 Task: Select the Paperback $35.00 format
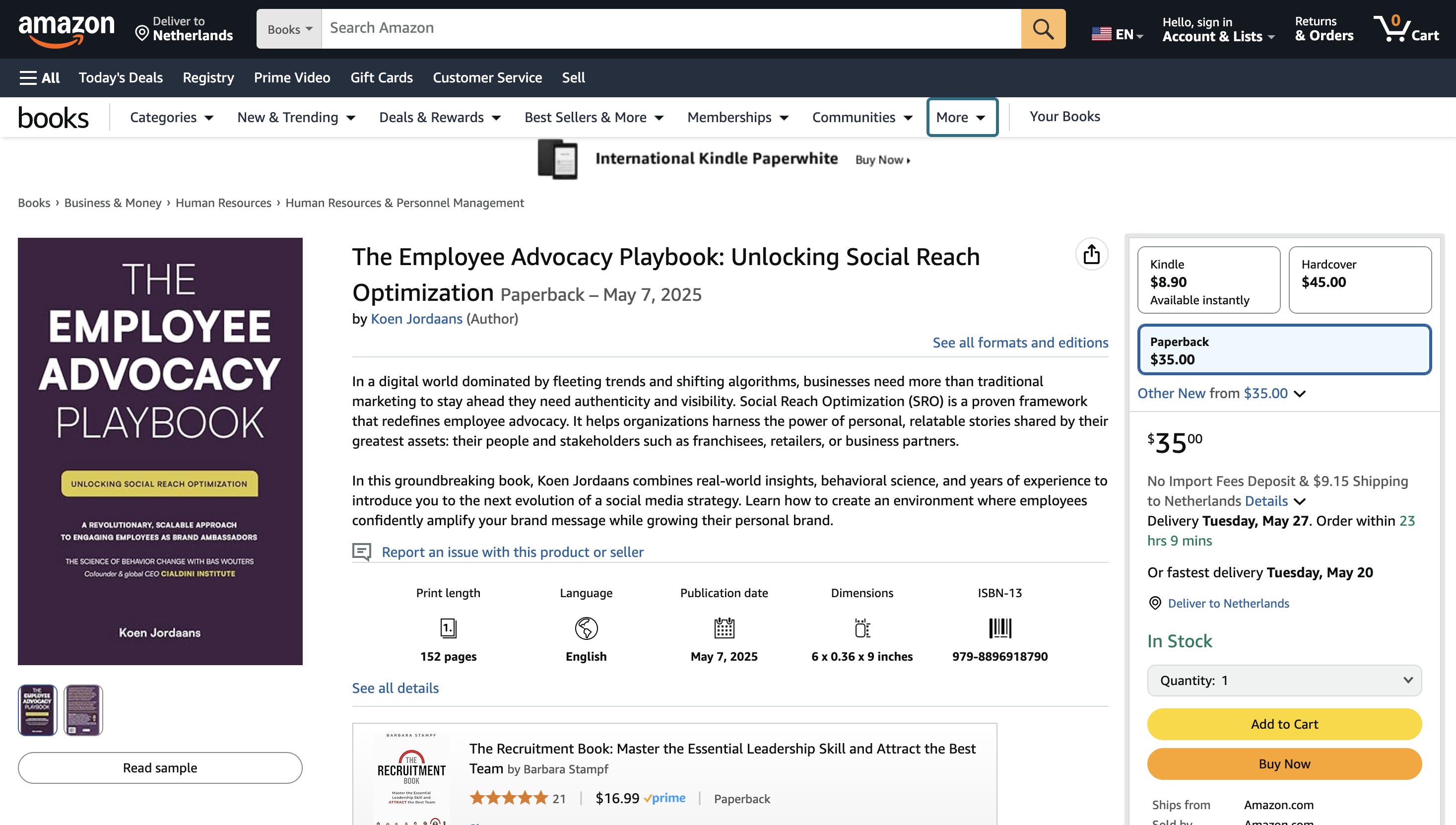(1284, 350)
